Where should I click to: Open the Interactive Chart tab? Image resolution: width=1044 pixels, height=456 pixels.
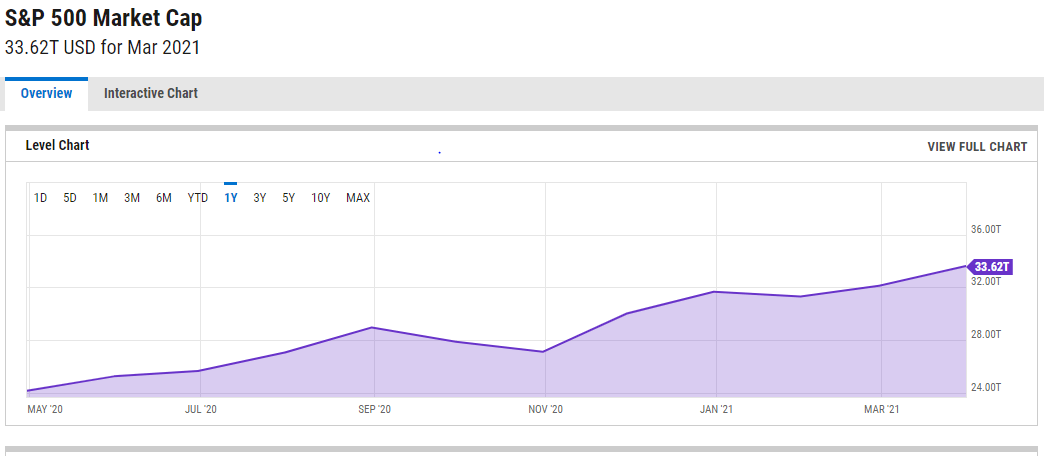tap(150, 93)
